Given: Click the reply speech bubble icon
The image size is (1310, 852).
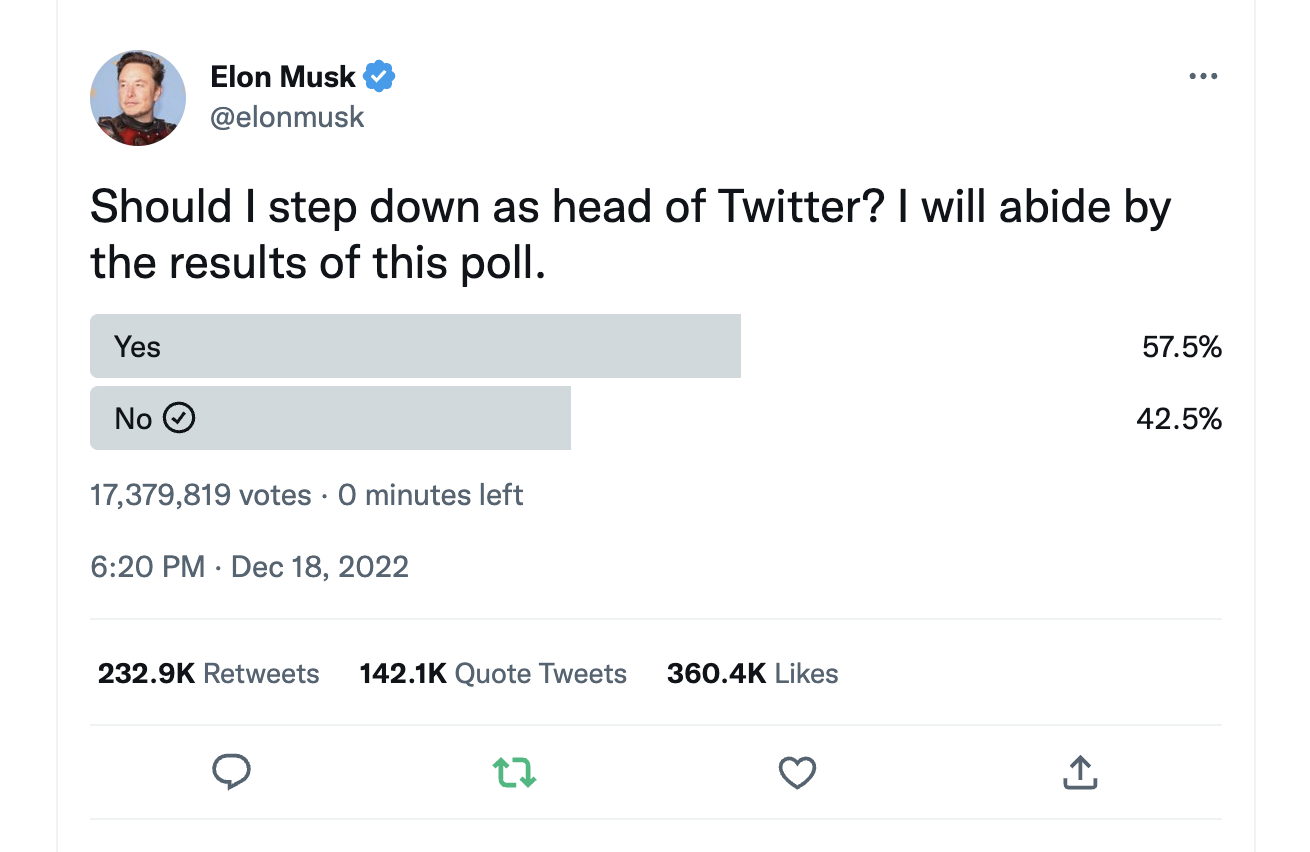Looking at the screenshot, I should [231, 772].
